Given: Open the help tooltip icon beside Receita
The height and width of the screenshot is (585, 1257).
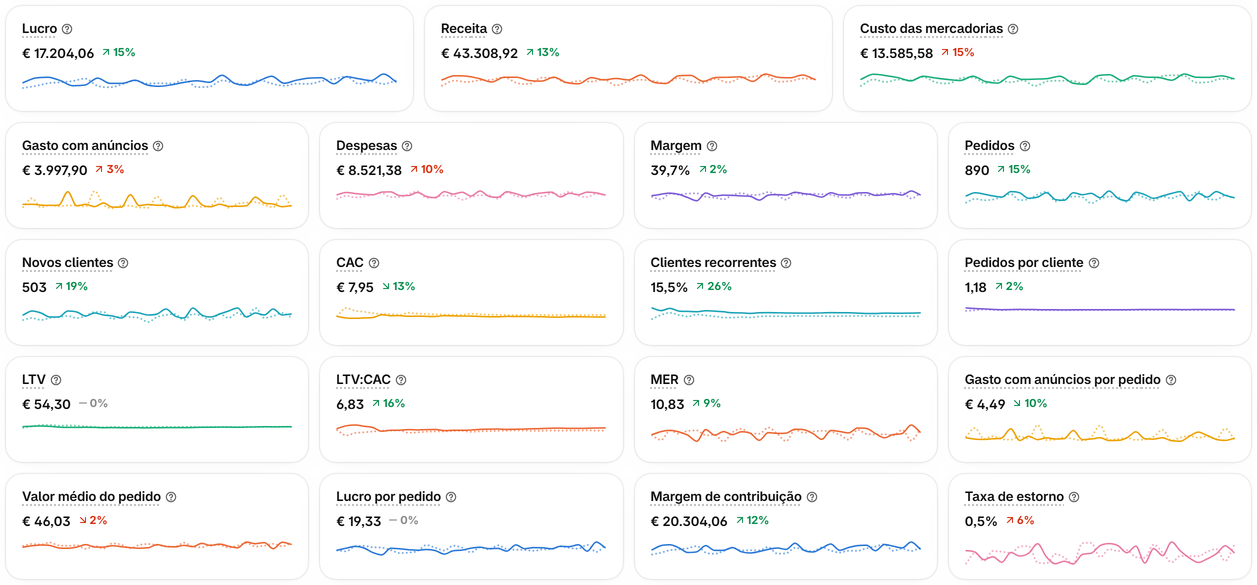Looking at the screenshot, I should [497, 29].
